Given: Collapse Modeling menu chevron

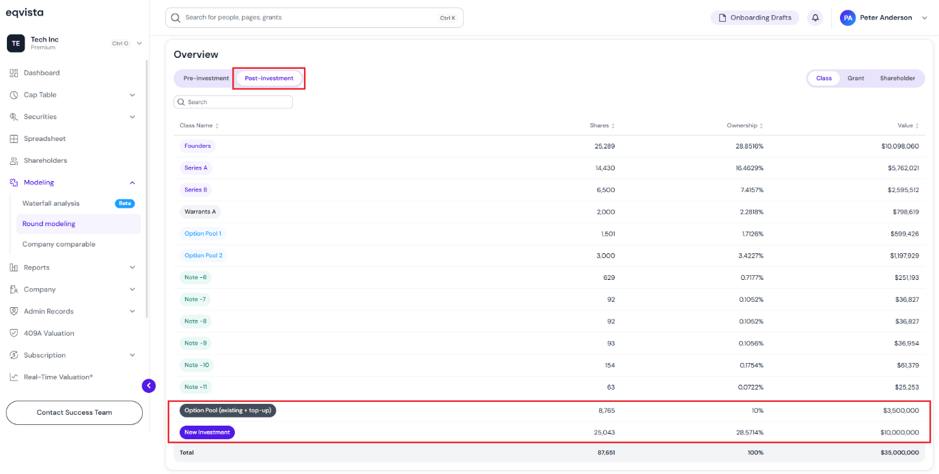Looking at the screenshot, I should coord(132,183).
